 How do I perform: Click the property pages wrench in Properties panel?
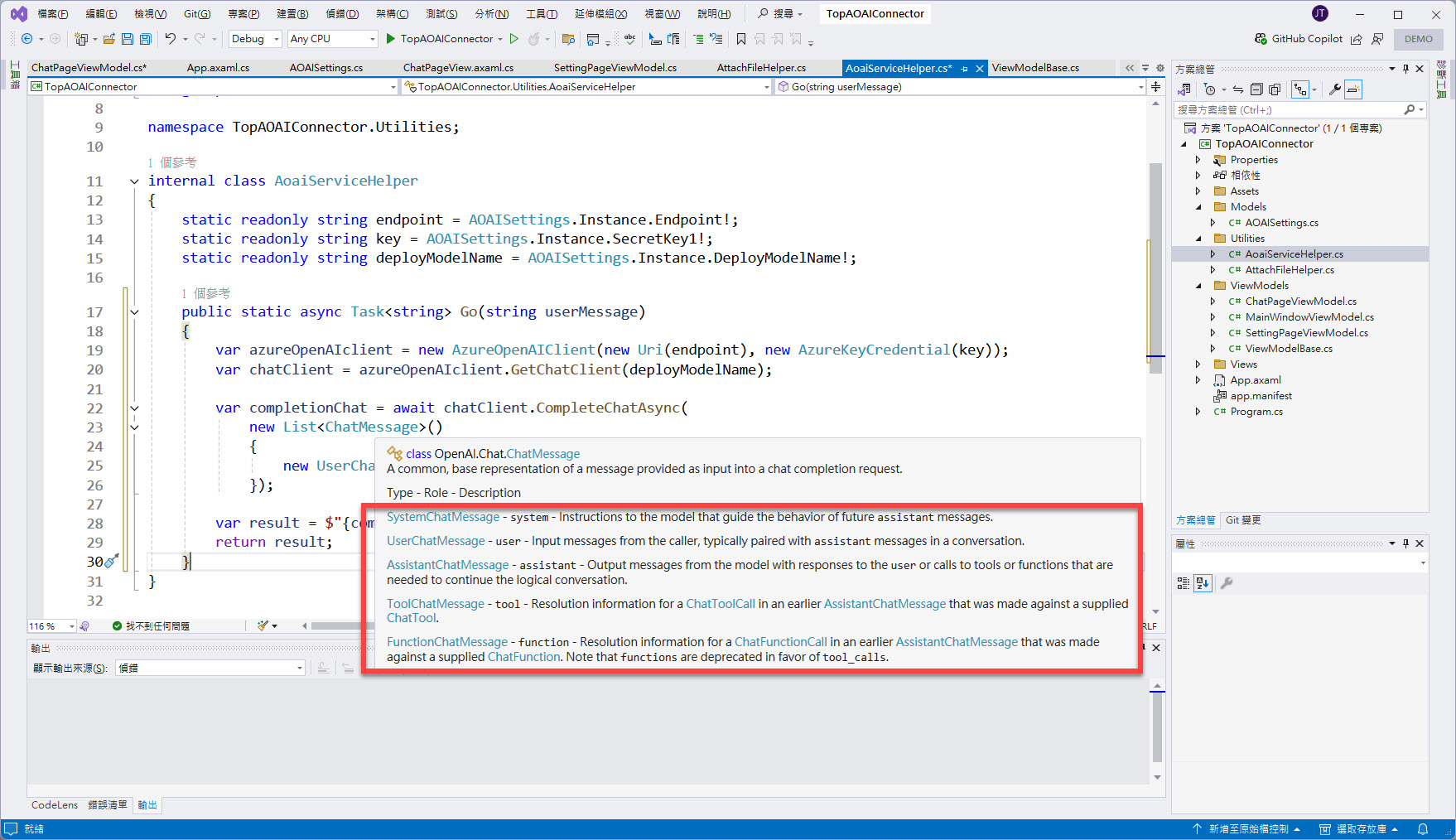pos(1227,583)
